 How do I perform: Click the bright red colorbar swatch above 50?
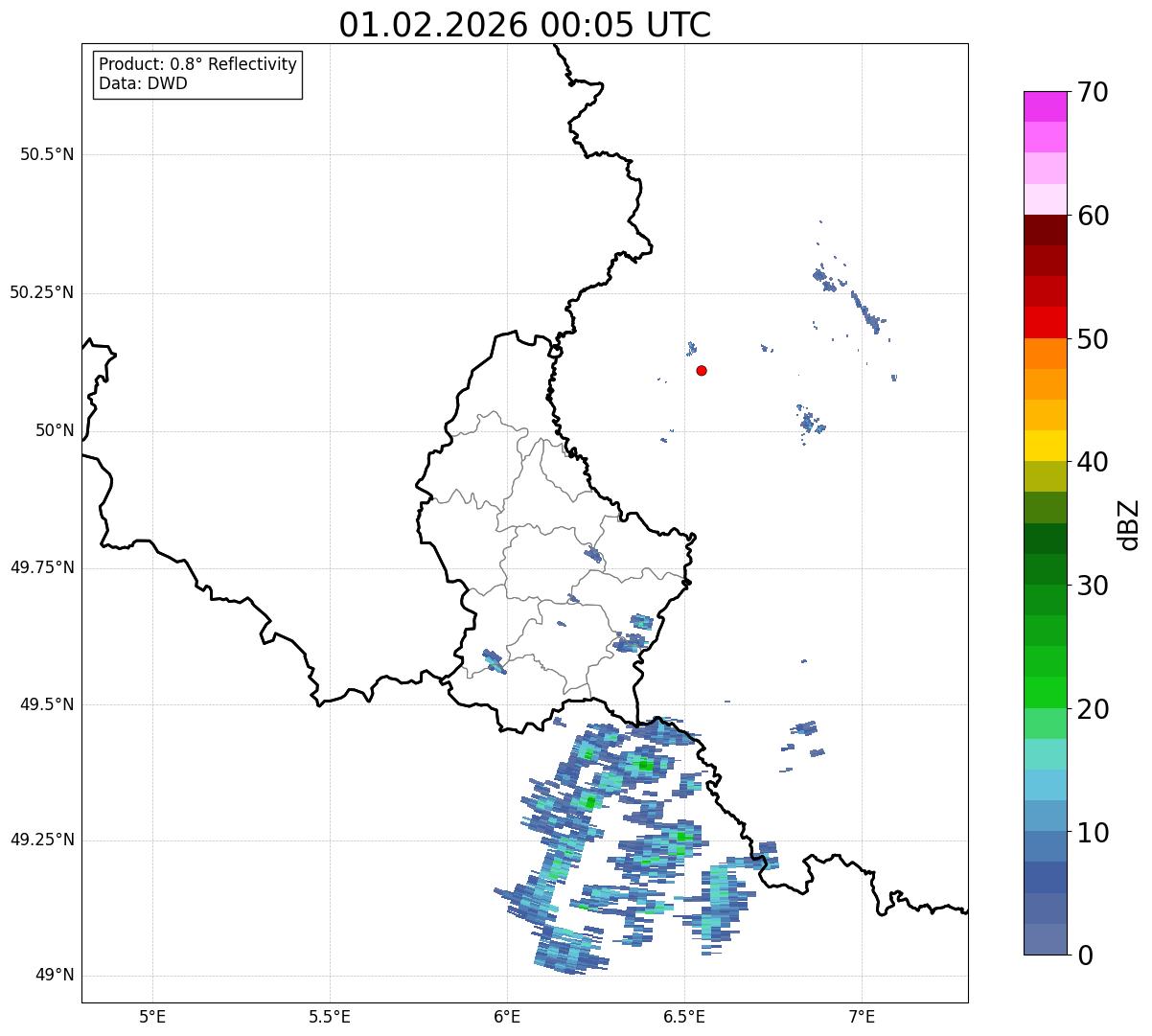pos(1045,322)
